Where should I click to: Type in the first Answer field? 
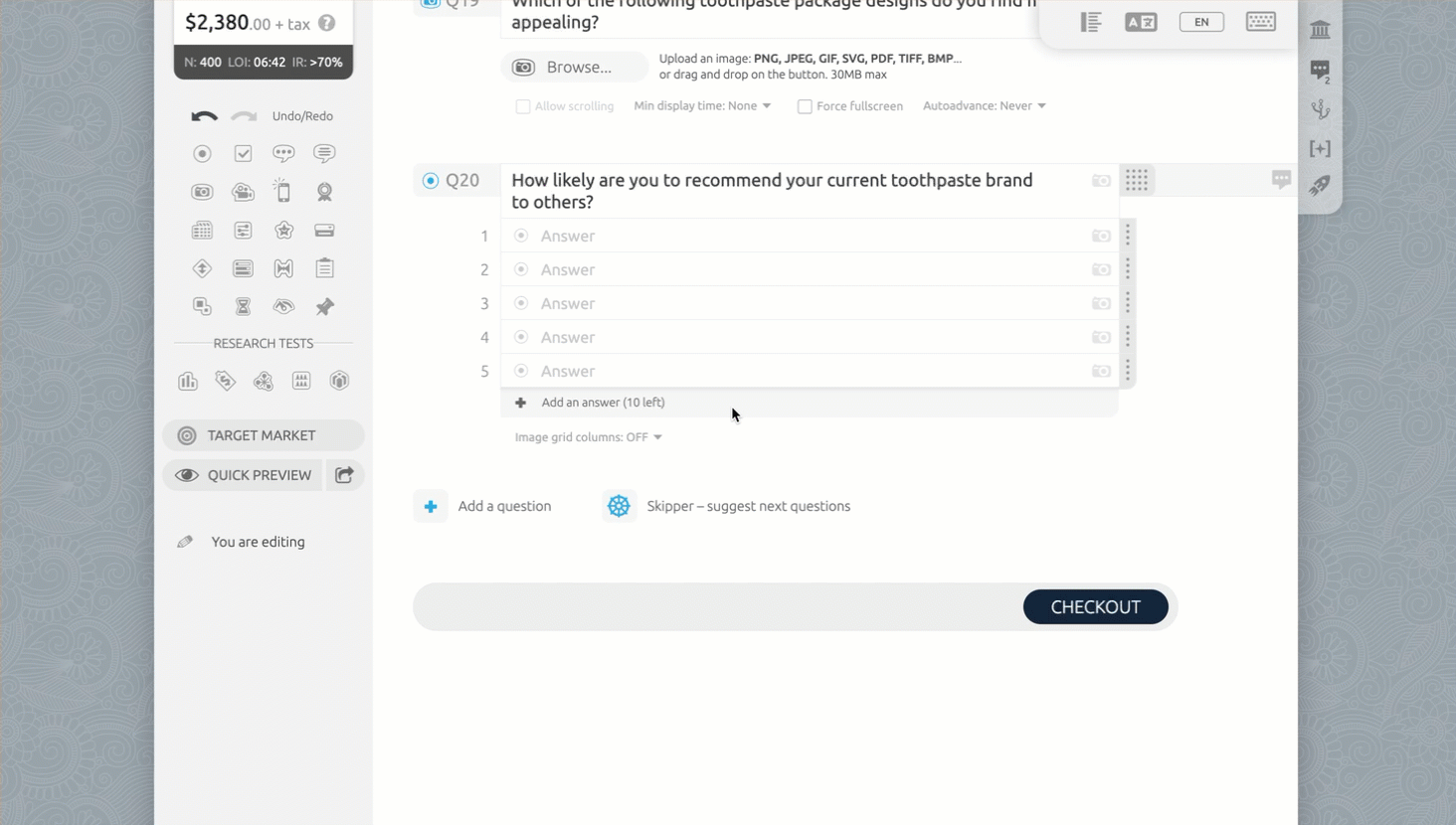pos(796,236)
